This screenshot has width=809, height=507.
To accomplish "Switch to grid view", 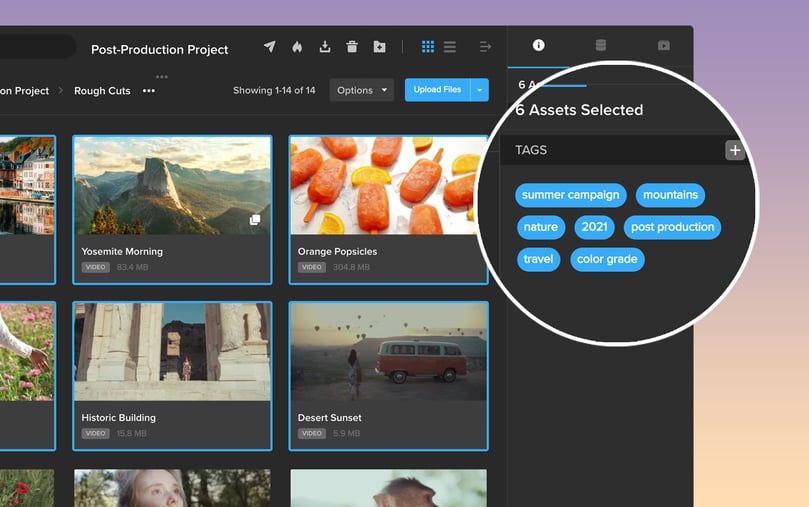I will (x=428, y=46).
